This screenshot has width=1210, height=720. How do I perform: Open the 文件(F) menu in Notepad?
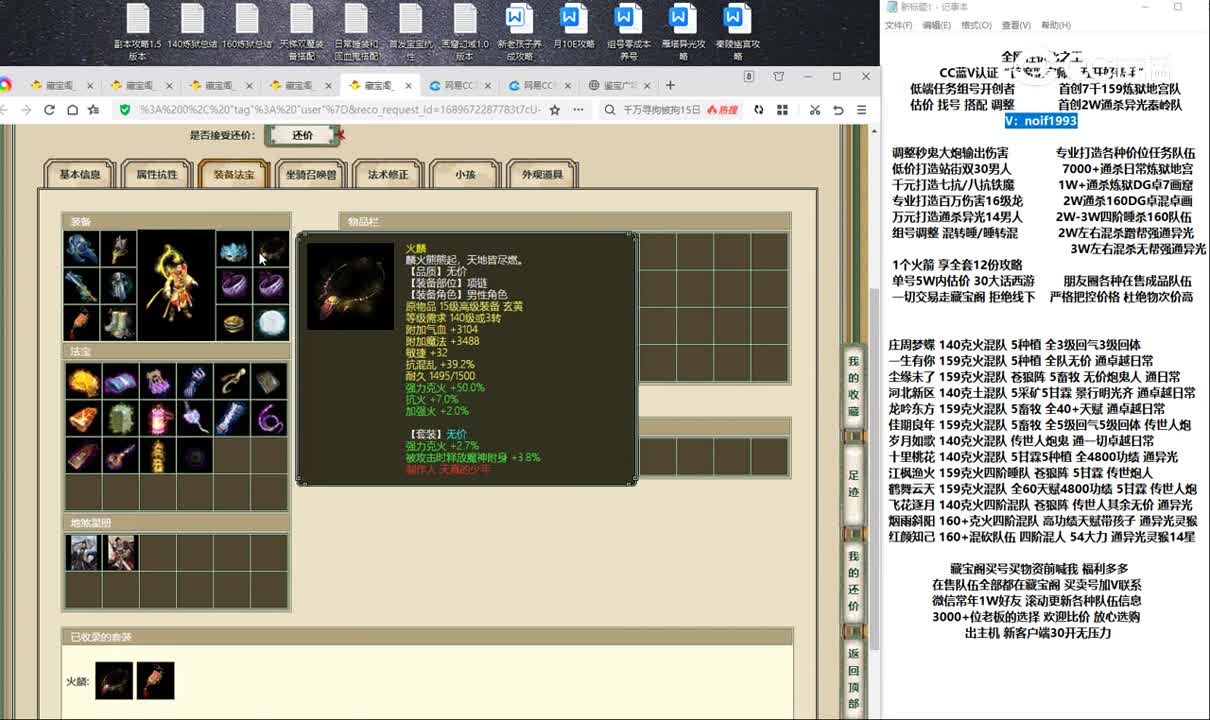pyautogui.click(x=899, y=25)
